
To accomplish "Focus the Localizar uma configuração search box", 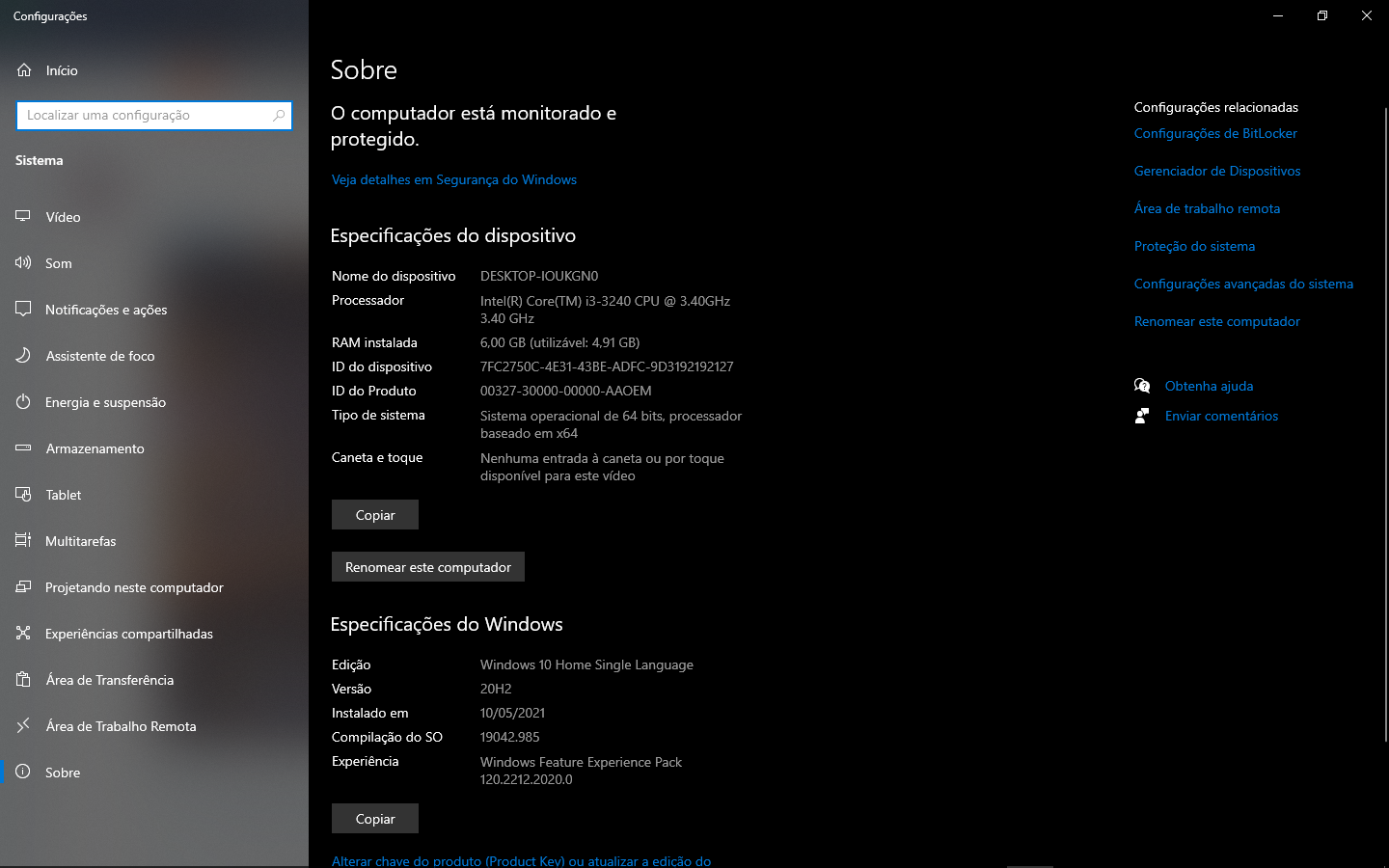I will 154,115.
